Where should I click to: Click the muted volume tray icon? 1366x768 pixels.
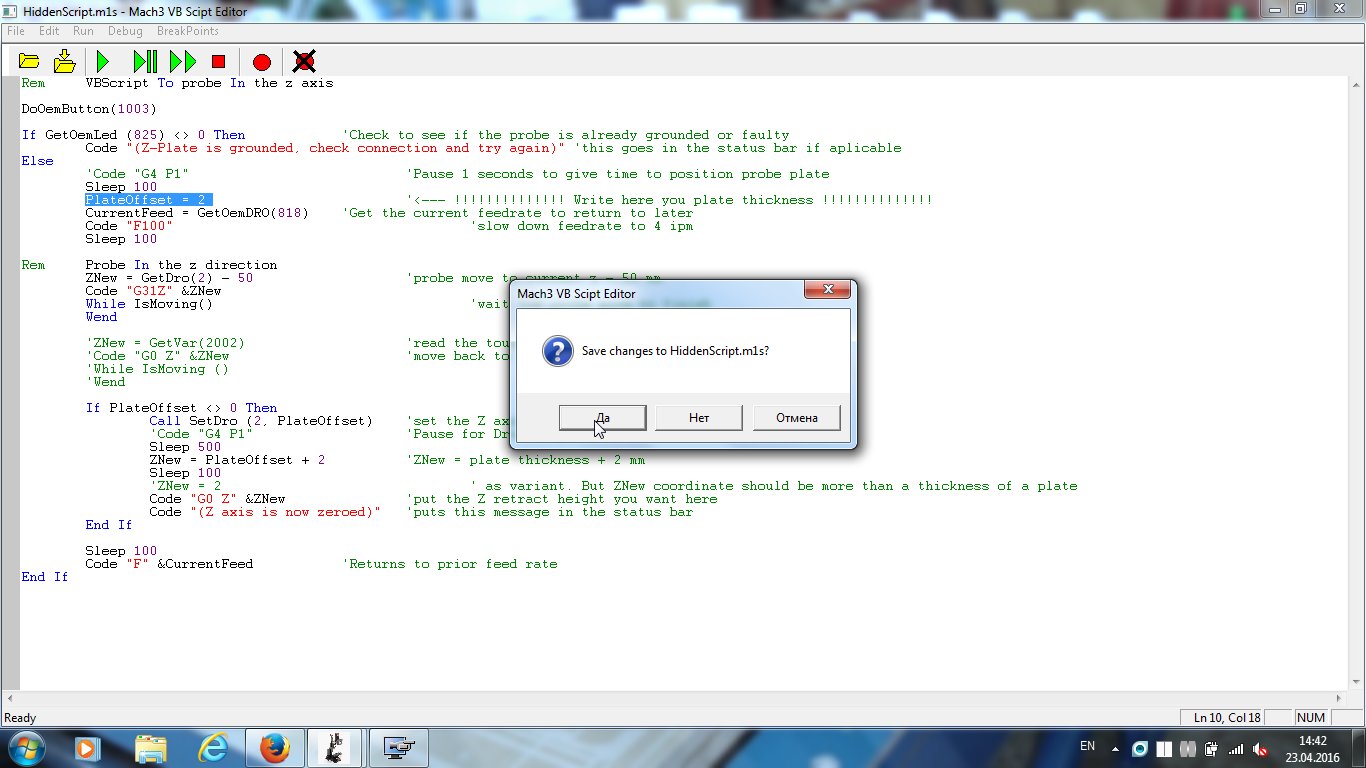pos(1260,748)
